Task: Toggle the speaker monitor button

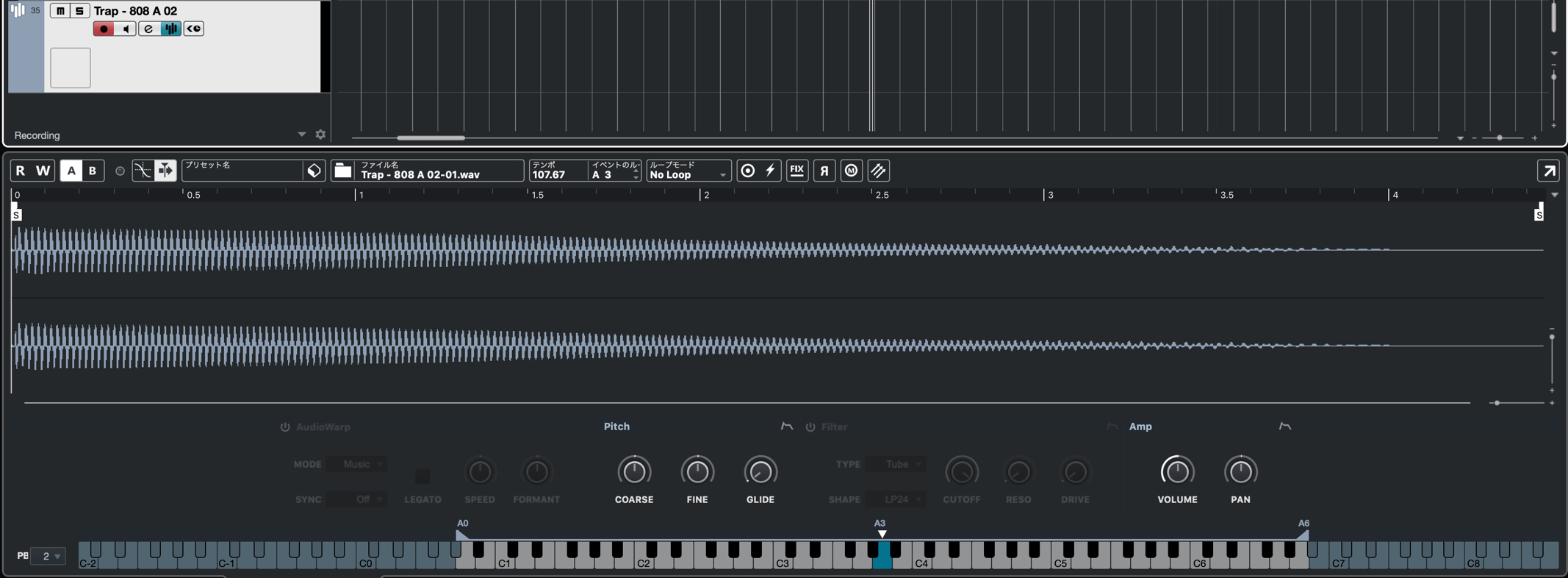Action: [x=126, y=29]
